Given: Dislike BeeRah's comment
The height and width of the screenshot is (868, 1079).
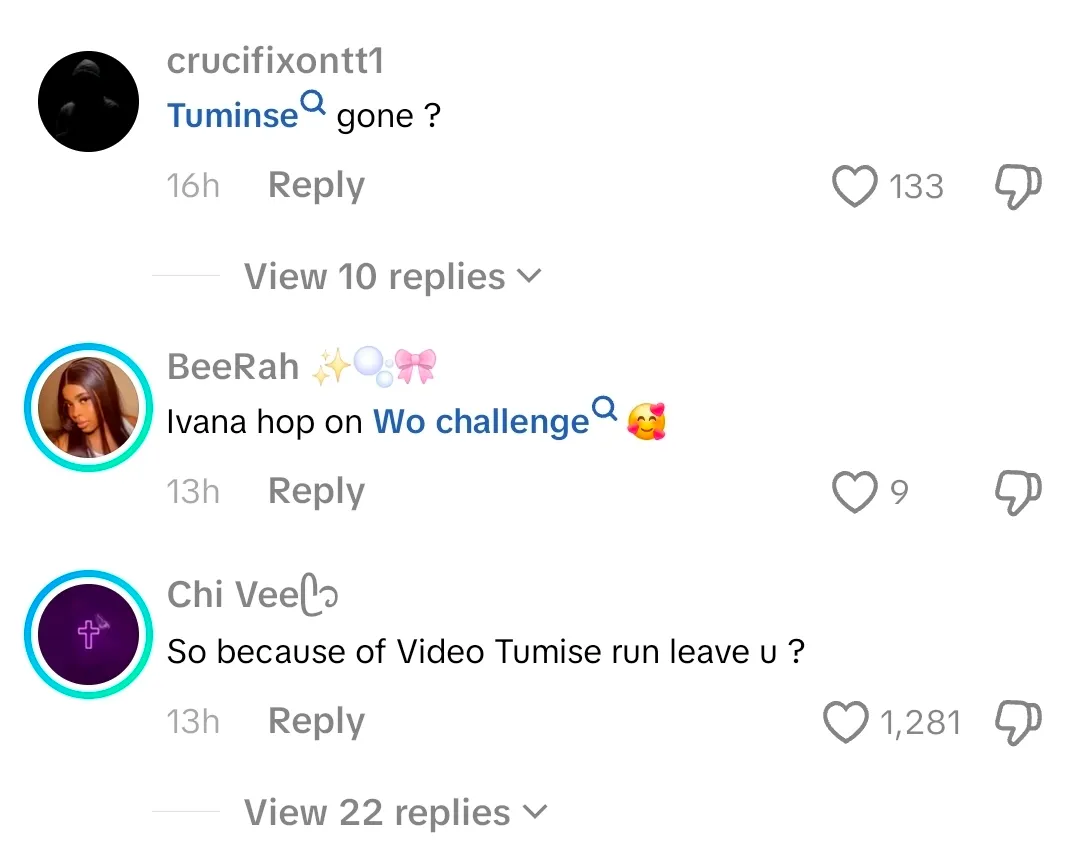Looking at the screenshot, I should tap(1019, 492).
